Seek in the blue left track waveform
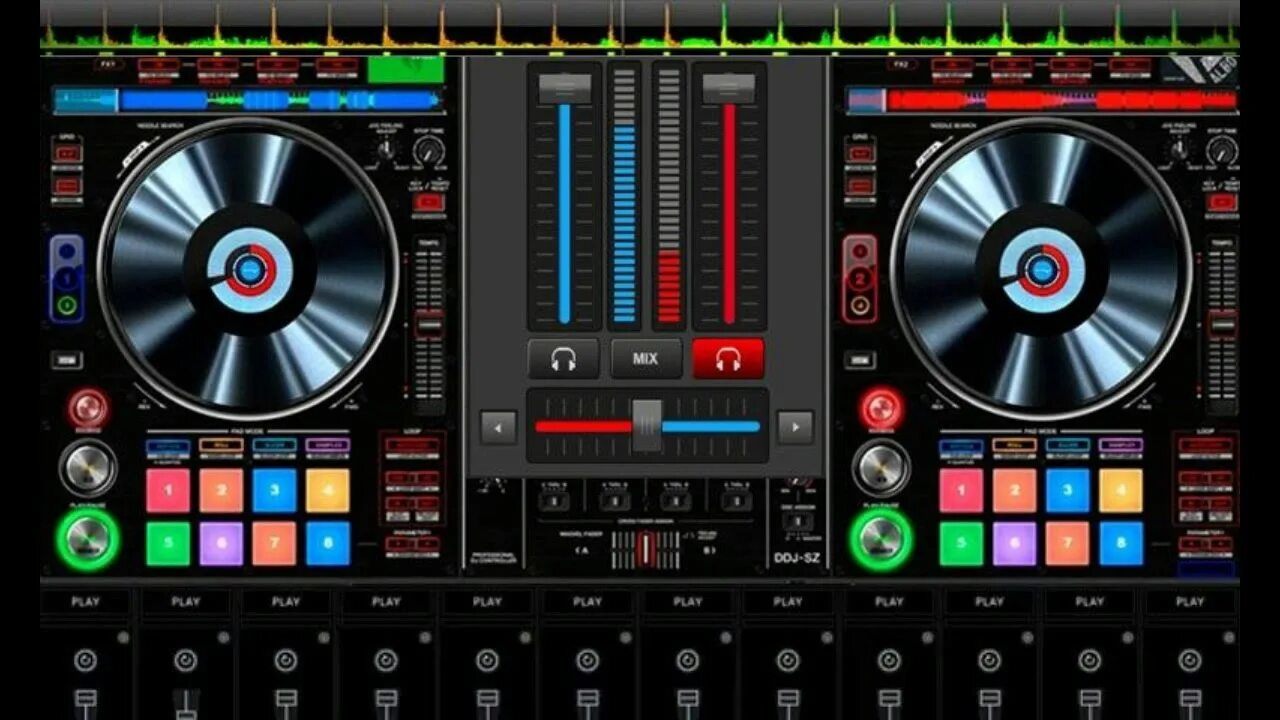This screenshot has width=1280, height=720. pyautogui.click(x=248, y=100)
